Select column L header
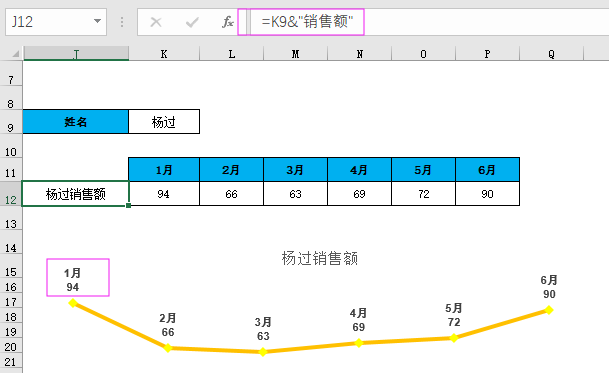The image size is (609, 373). 231,54
